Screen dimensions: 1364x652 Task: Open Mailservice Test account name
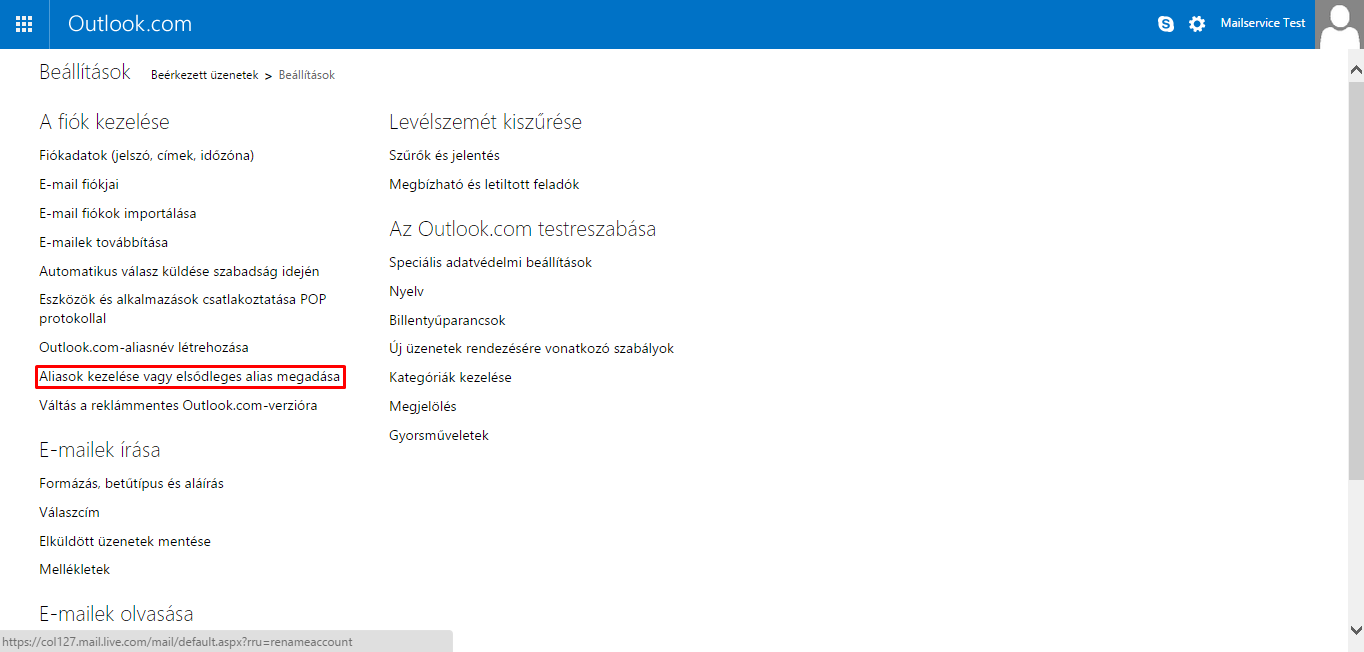coord(1263,23)
